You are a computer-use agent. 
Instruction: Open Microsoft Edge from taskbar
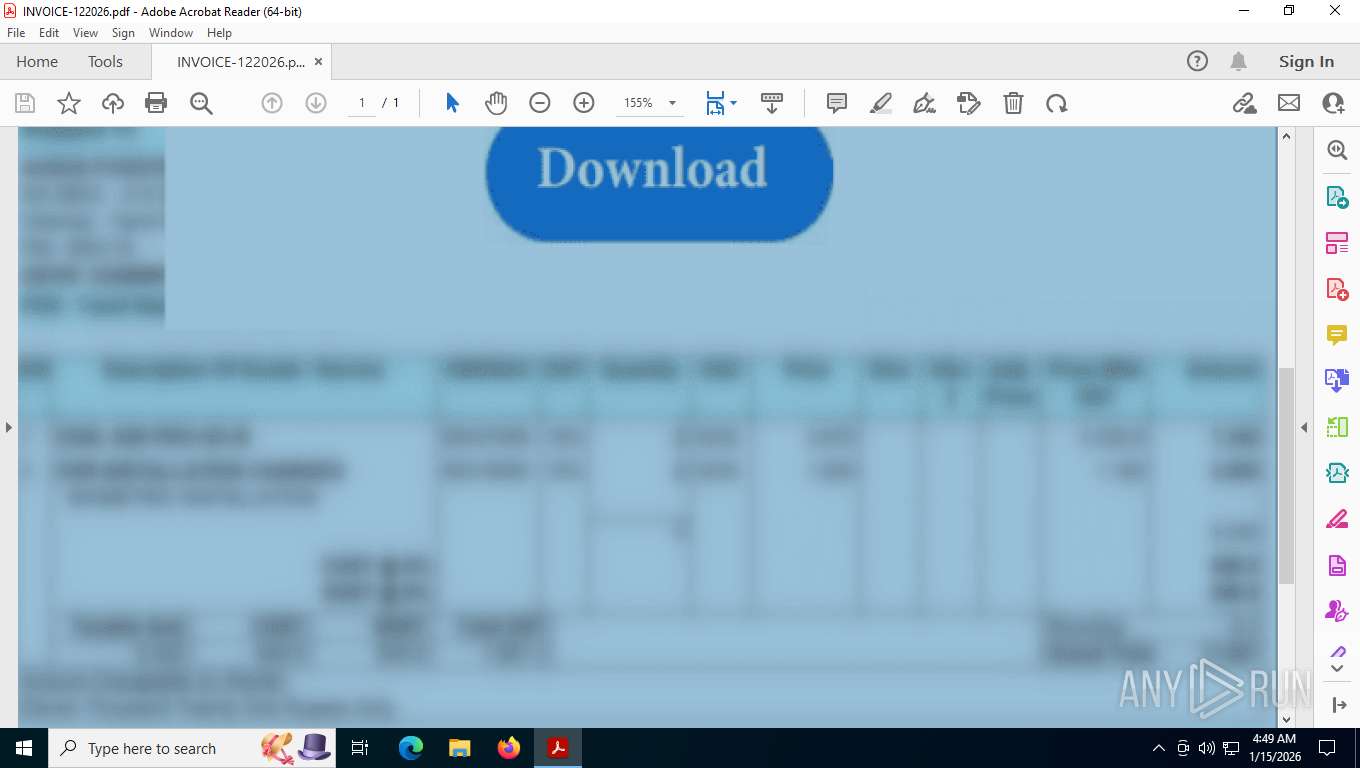pyautogui.click(x=411, y=748)
